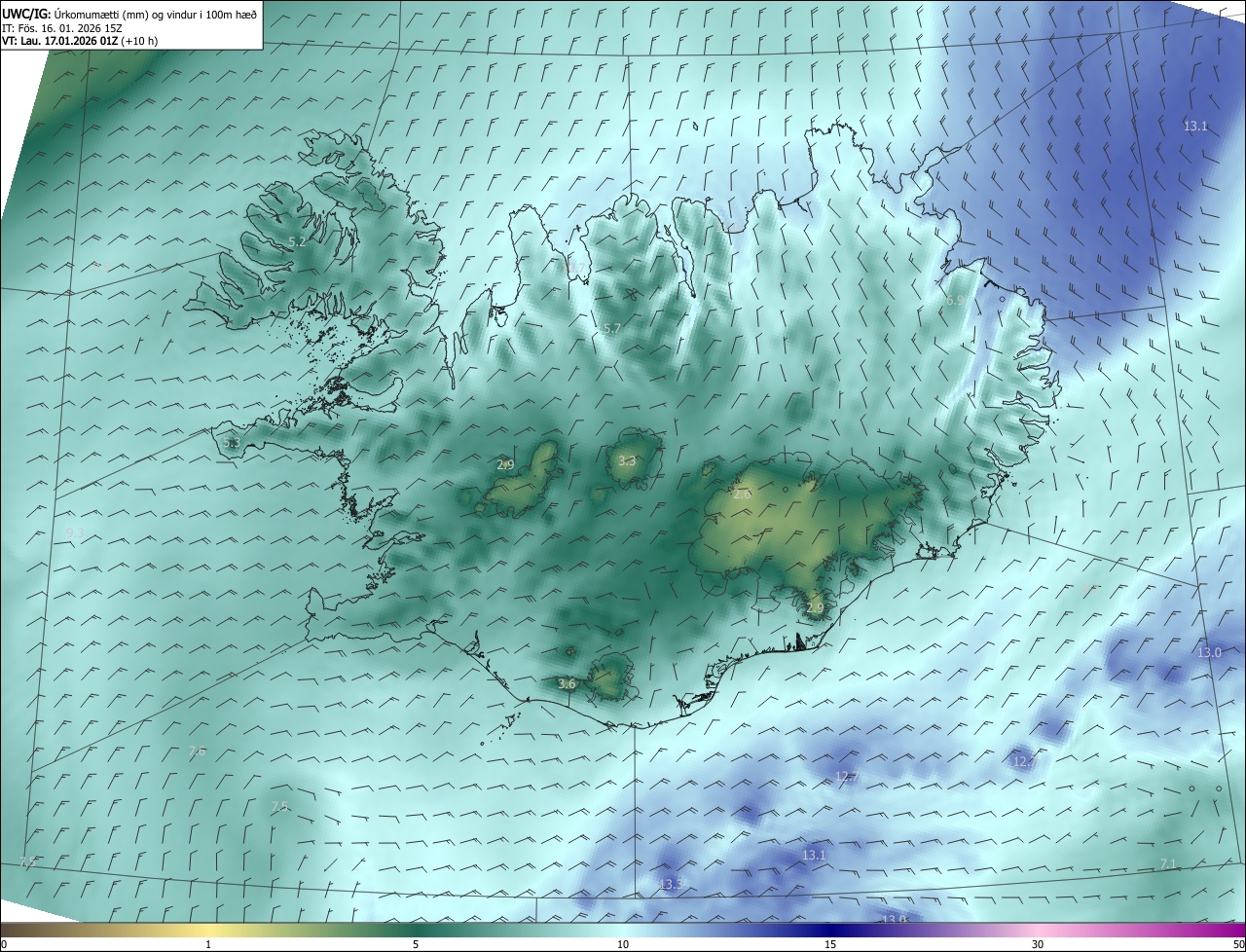Click the VT: Lau. 17.01.2026 01Z line
The image size is (1246, 952).
[x=80, y=41]
